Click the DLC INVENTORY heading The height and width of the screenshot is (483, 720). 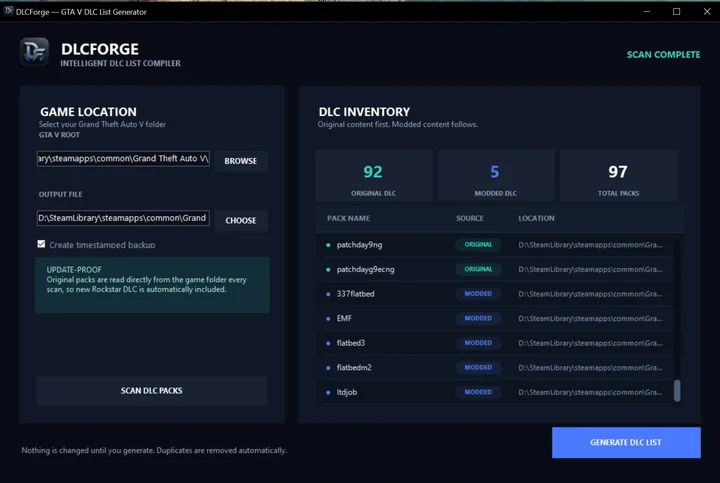364,112
